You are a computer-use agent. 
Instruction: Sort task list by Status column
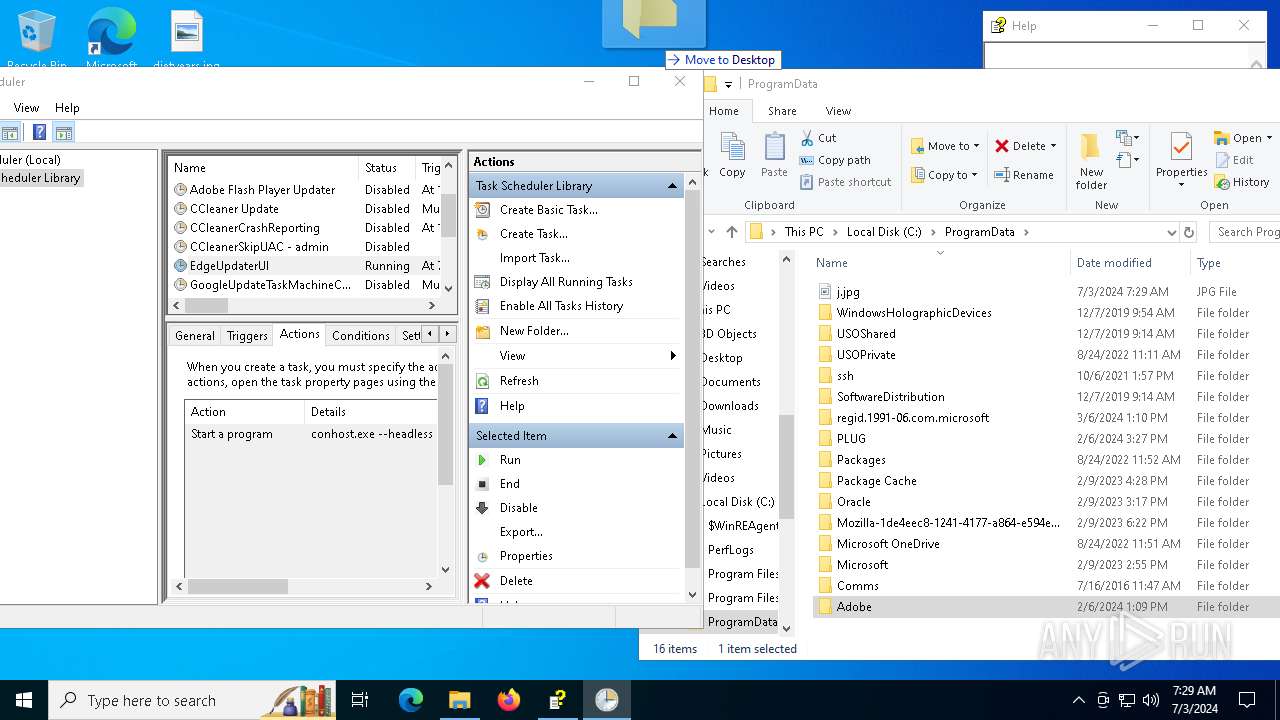click(x=387, y=168)
